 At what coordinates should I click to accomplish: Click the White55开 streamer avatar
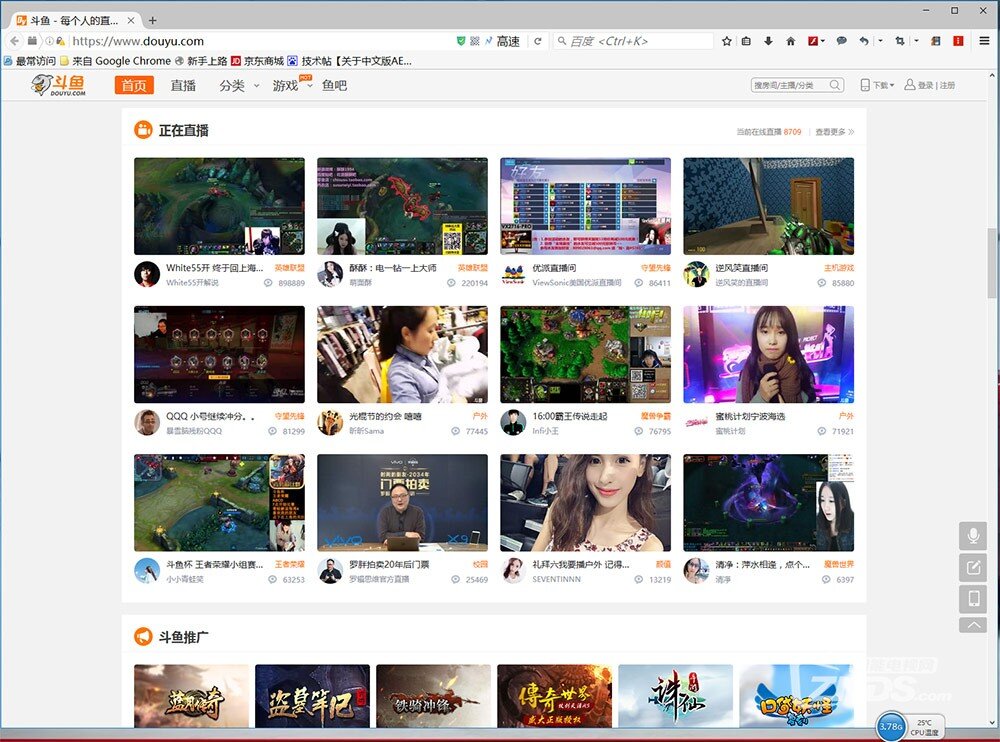[147, 274]
